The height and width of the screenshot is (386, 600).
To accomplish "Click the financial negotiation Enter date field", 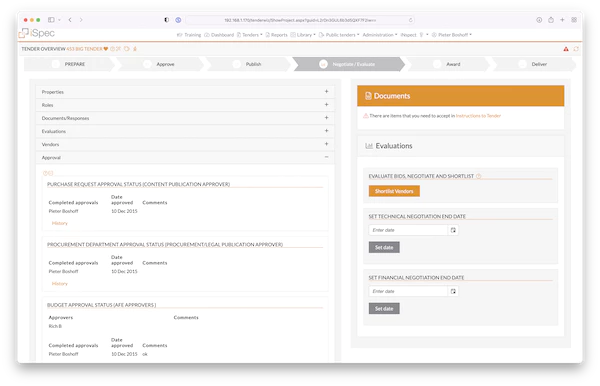I will coord(408,291).
